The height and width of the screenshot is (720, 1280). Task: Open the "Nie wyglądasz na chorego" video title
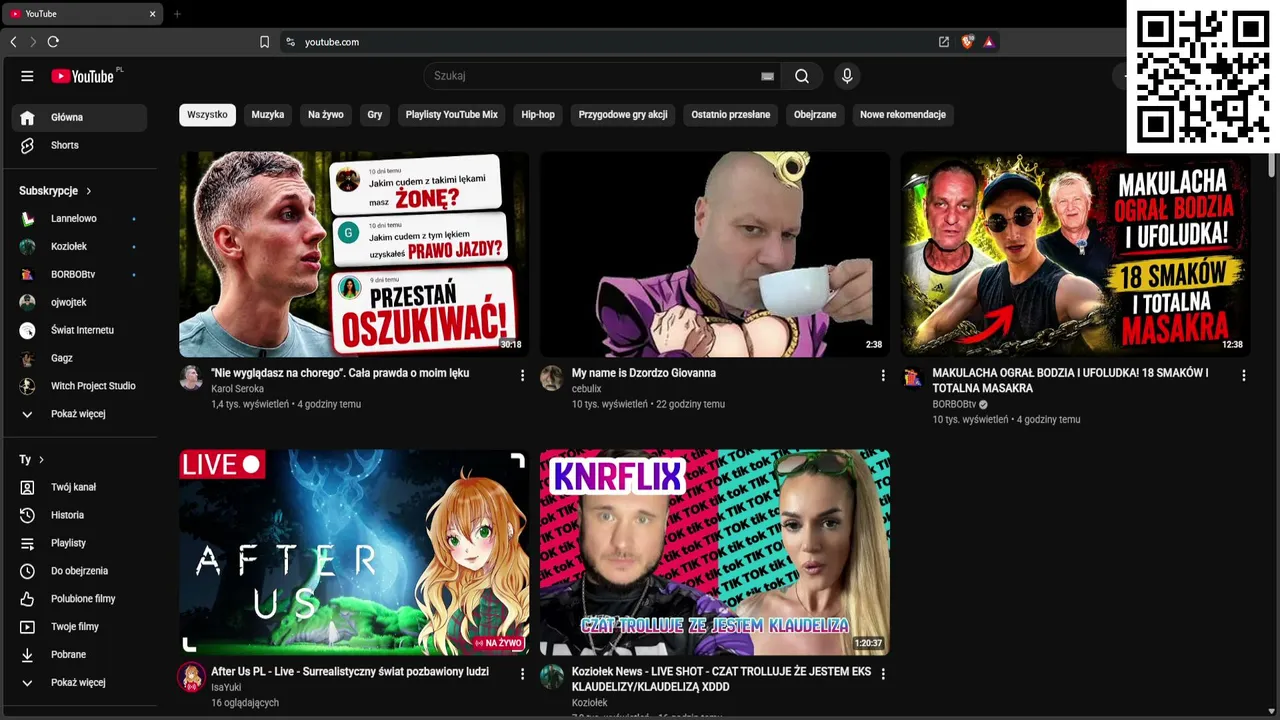[340, 373]
